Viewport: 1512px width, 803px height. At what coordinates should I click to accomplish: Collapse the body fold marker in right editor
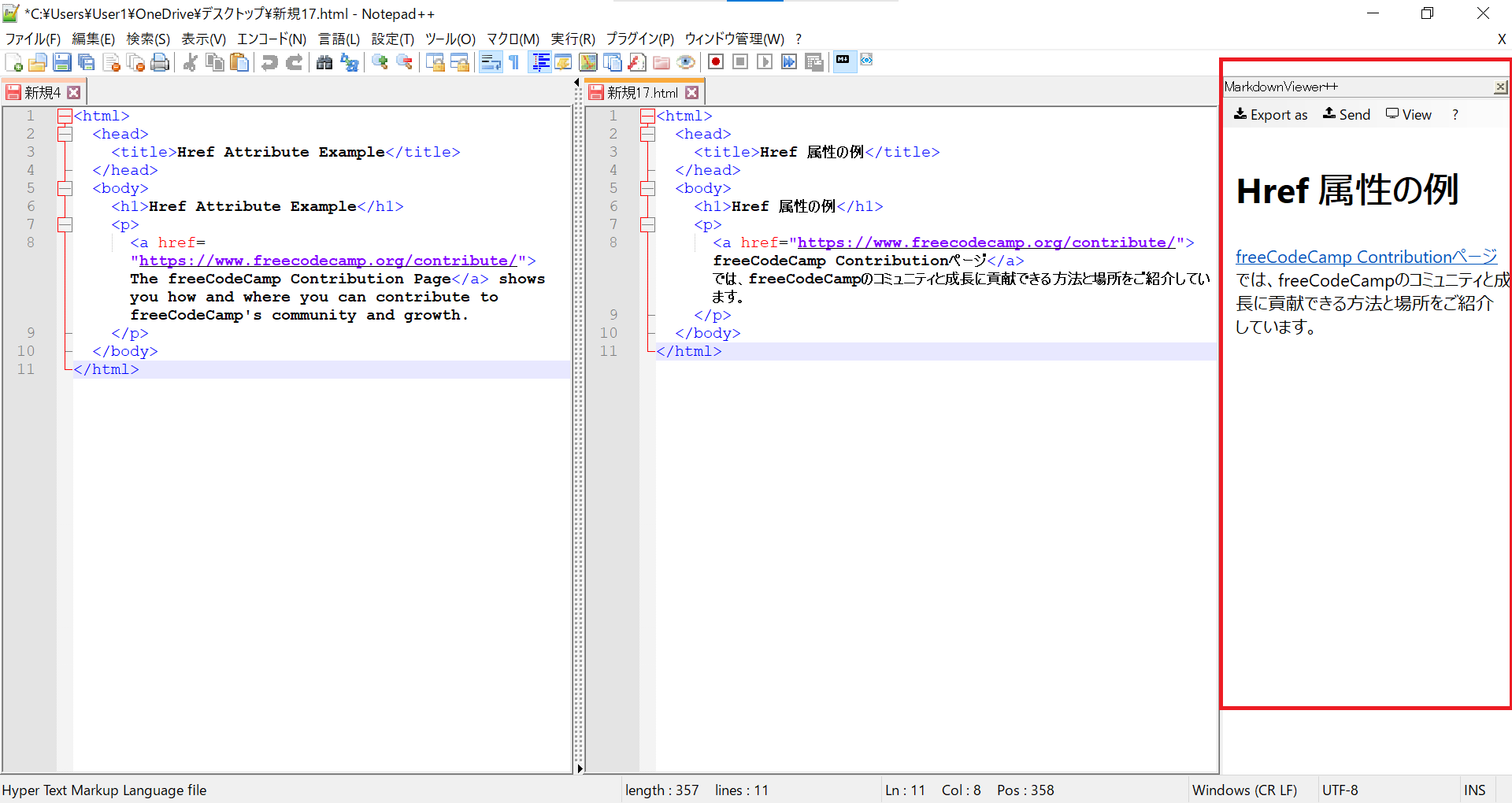point(647,189)
